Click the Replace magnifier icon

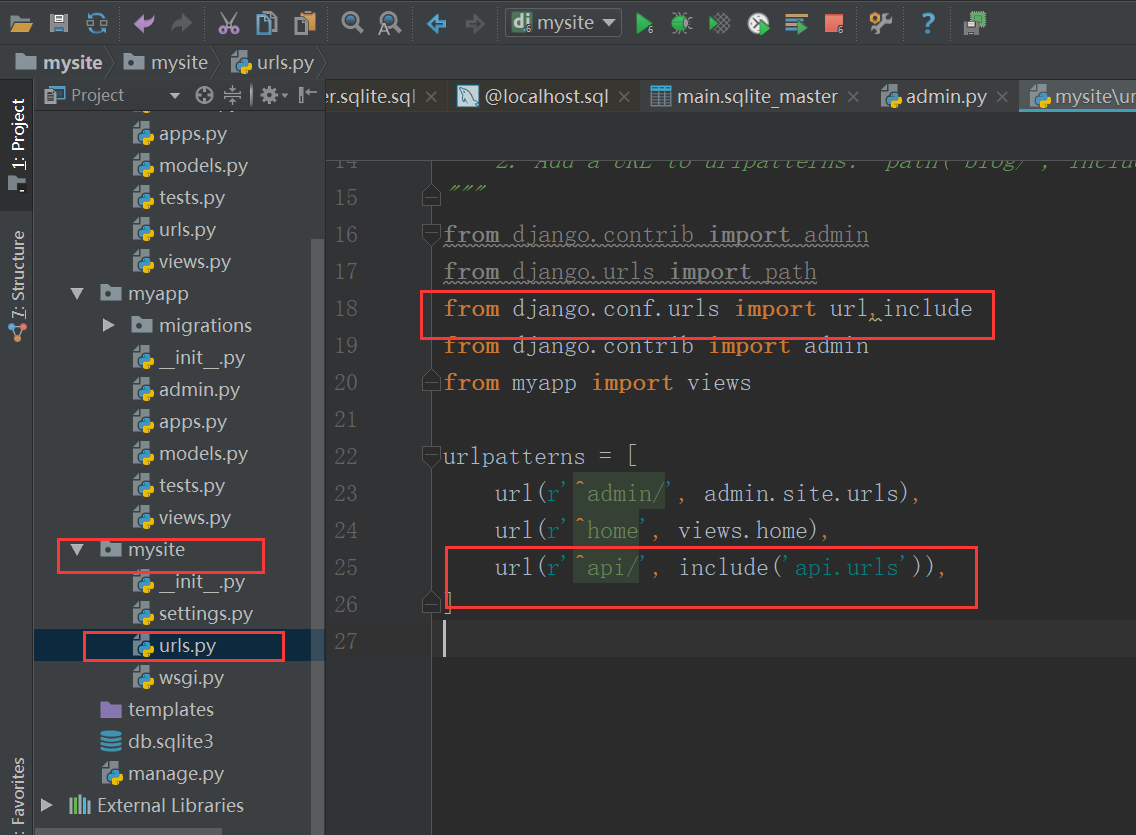[390, 23]
